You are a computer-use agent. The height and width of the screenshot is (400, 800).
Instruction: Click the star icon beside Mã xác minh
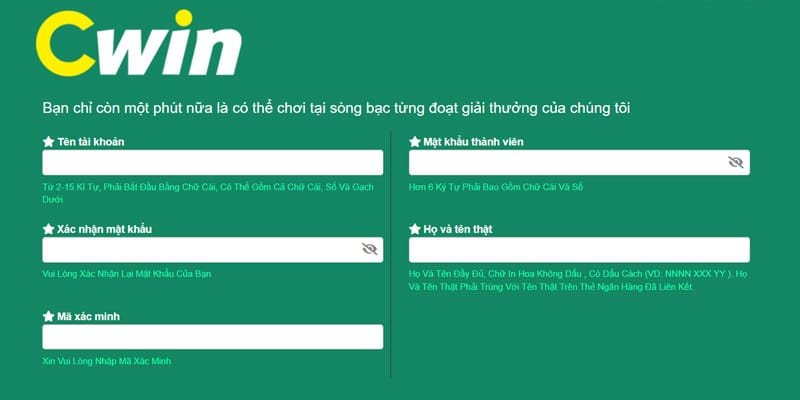(x=48, y=316)
